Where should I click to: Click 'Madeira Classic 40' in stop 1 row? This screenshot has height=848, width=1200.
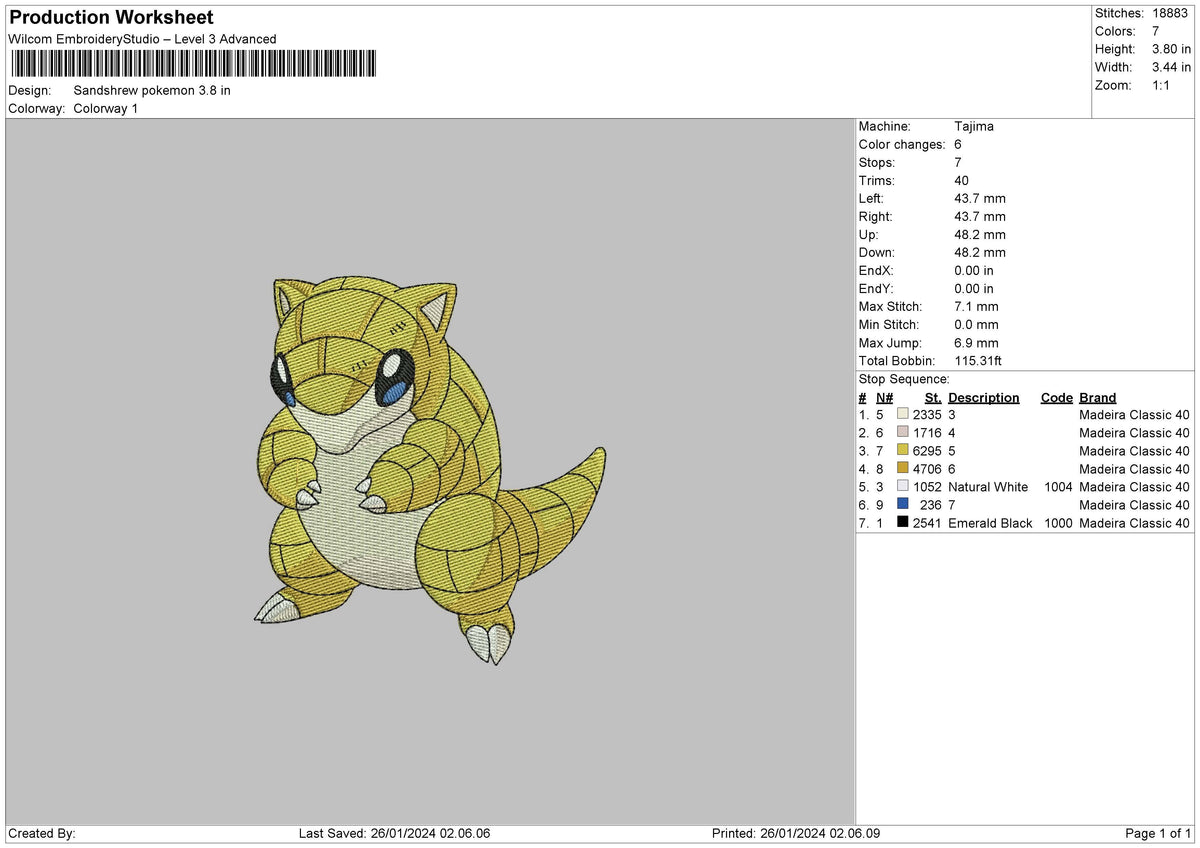click(1134, 415)
